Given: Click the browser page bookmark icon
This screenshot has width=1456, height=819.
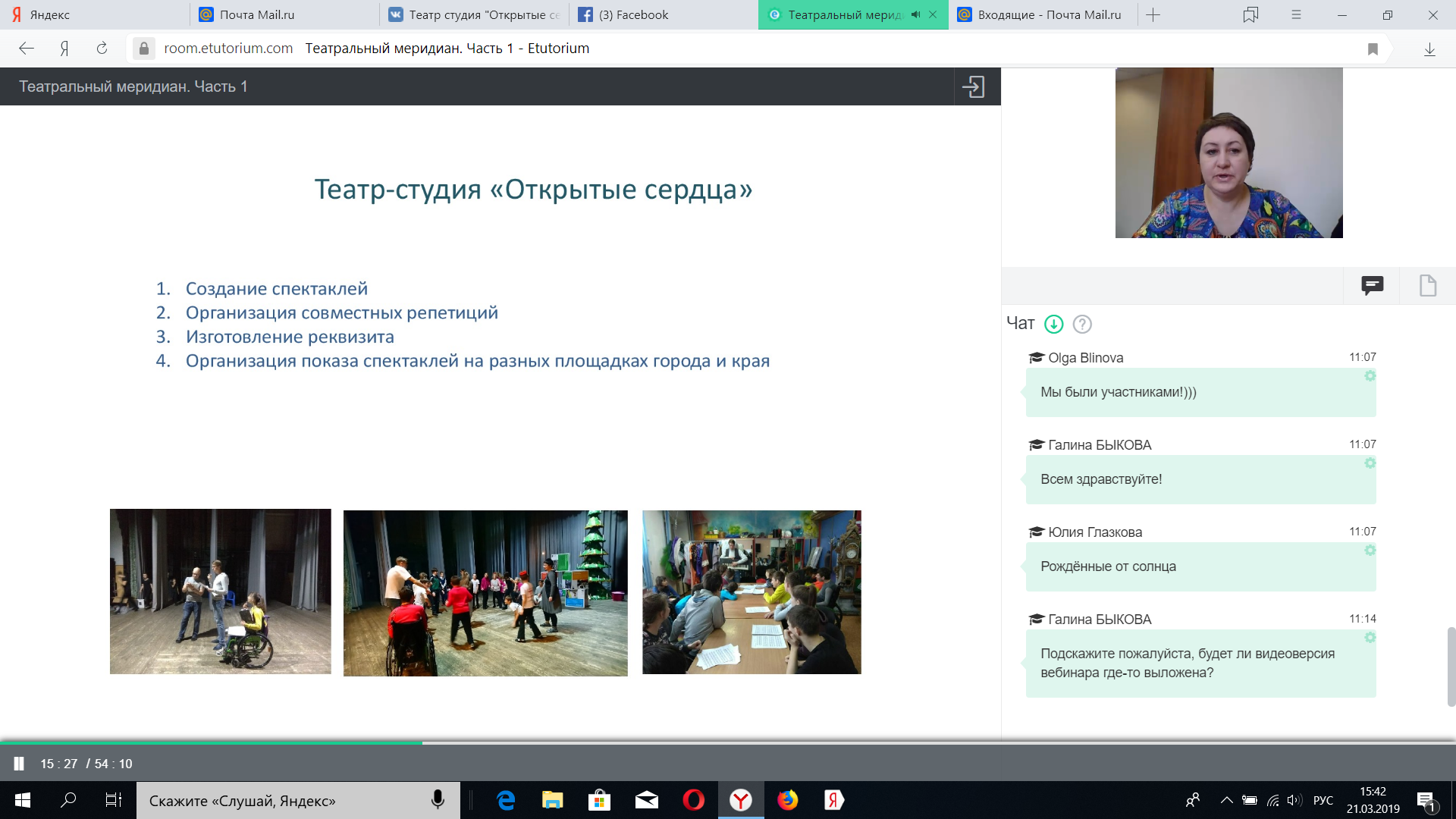Looking at the screenshot, I should coord(1372,49).
